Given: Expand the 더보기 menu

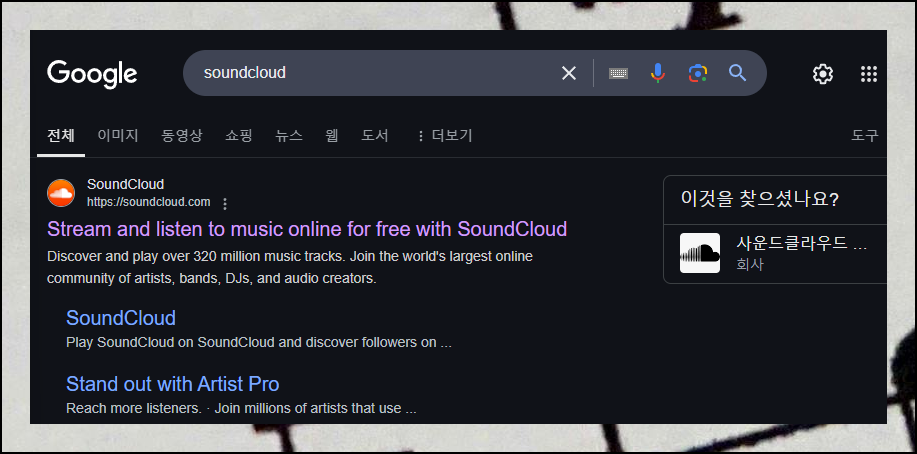Looking at the screenshot, I should (444, 136).
